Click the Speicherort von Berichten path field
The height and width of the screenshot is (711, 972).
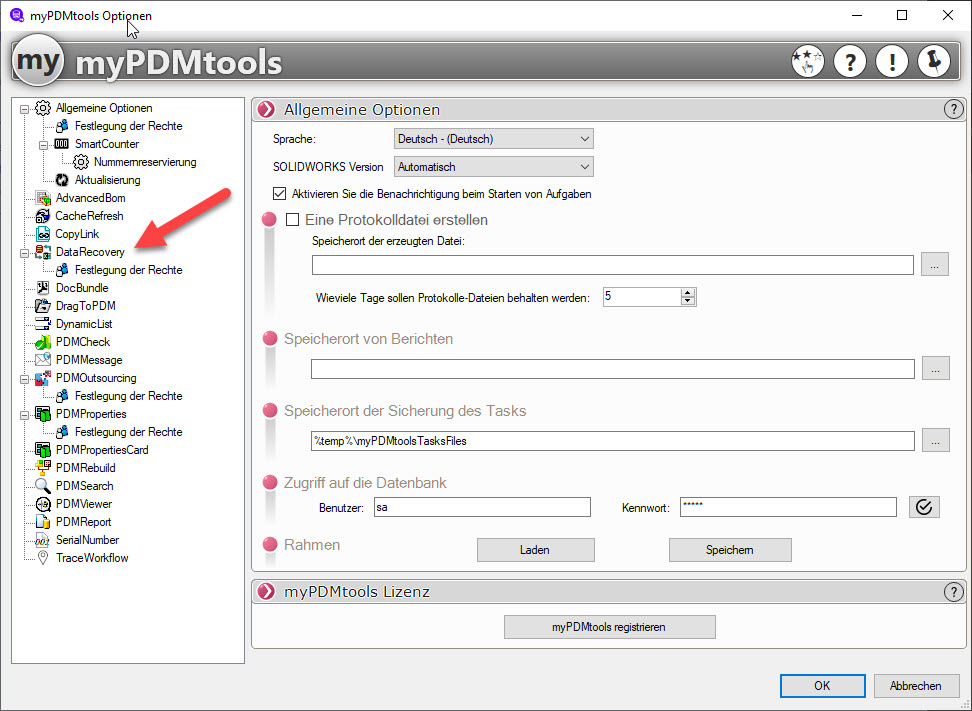point(612,369)
